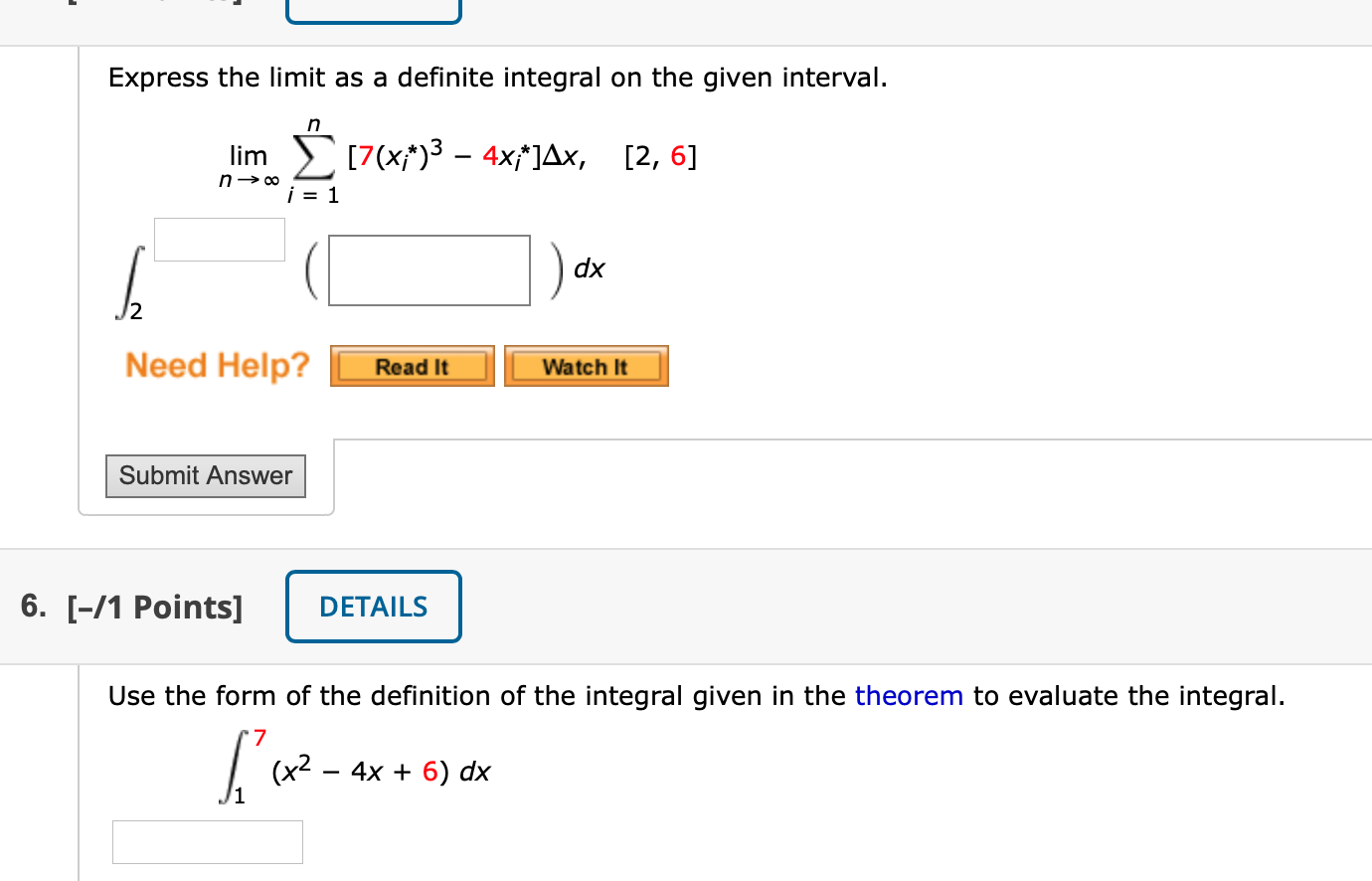Click the Express the limit instruction text

[497, 77]
